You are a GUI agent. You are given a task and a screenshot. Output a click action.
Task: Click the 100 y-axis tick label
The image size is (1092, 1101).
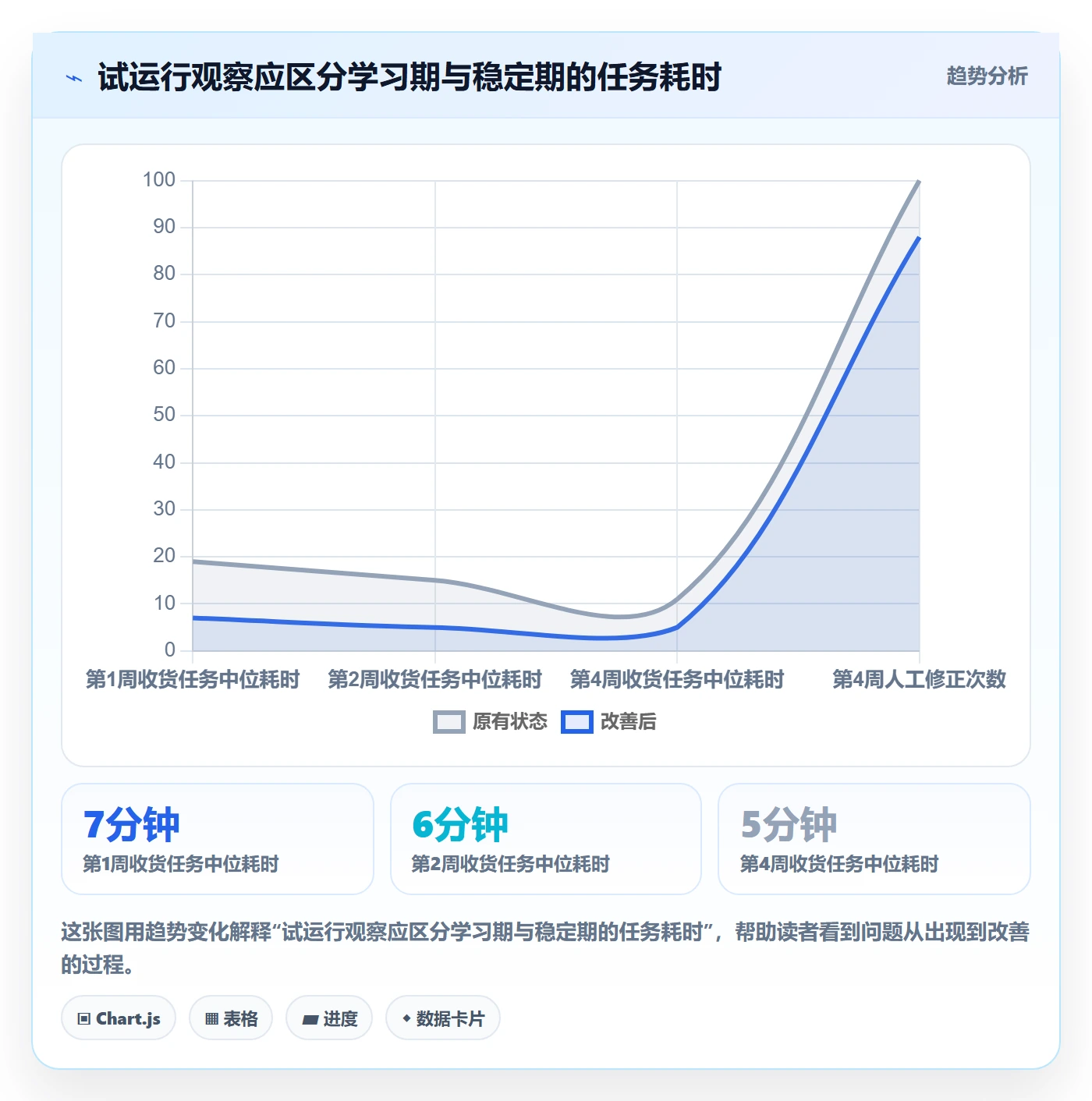click(x=159, y=180)
